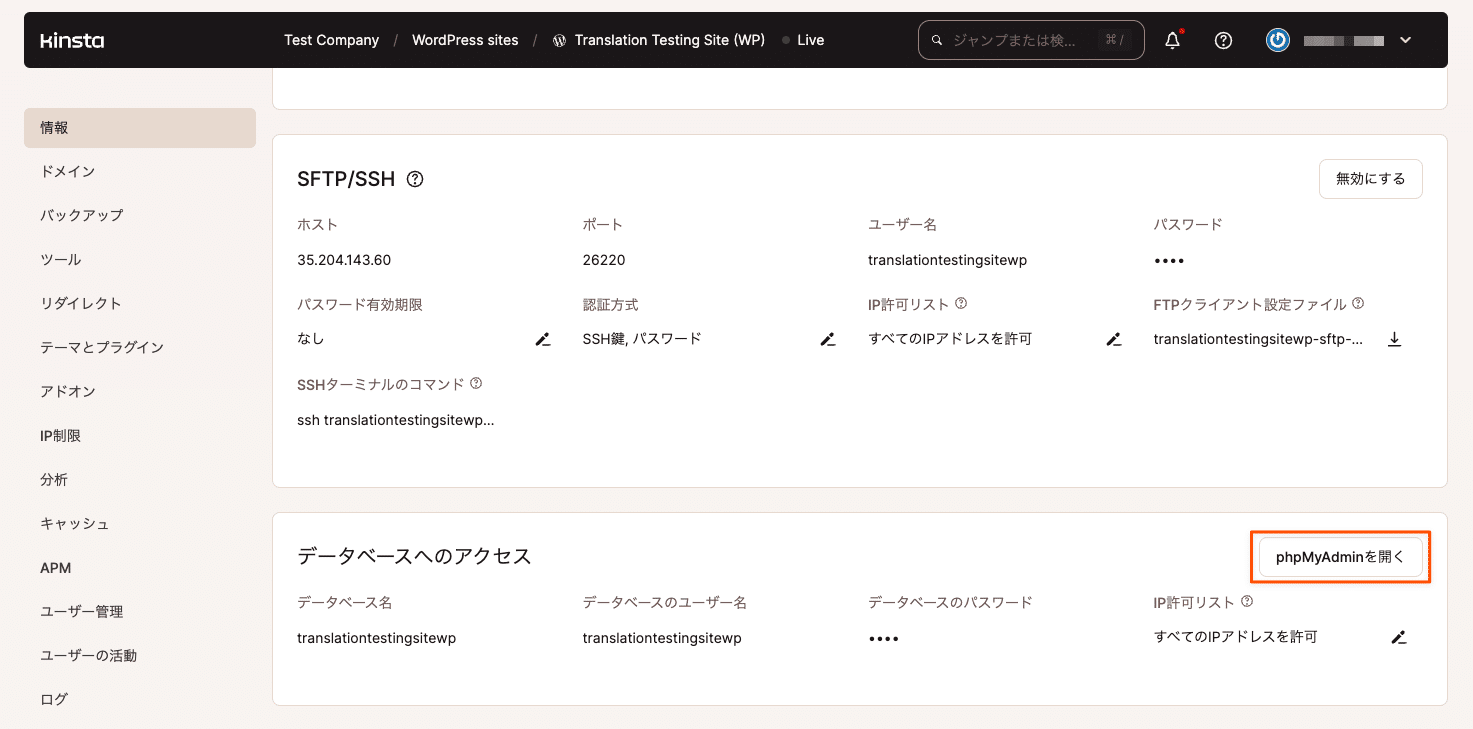Edit パスワード有効期限 using the pencil icon
Viewport: 1473px width, 729px height.
(542, 339)
